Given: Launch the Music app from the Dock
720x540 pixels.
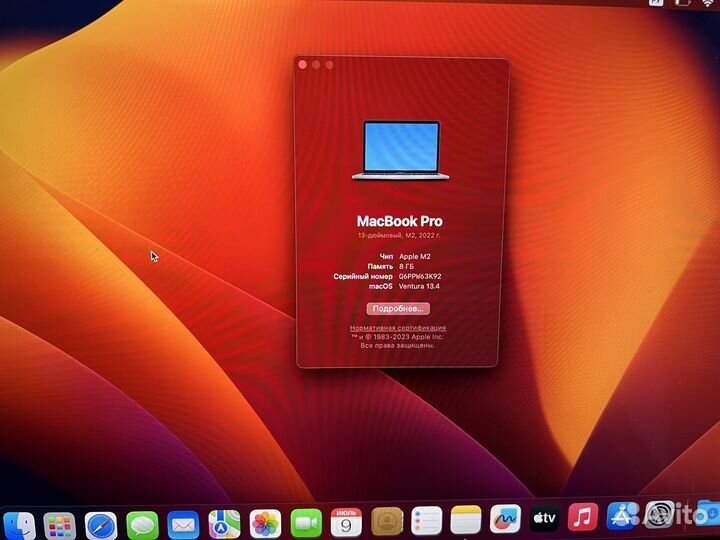Looking at the screenshot, I should [x=583, y=517].
